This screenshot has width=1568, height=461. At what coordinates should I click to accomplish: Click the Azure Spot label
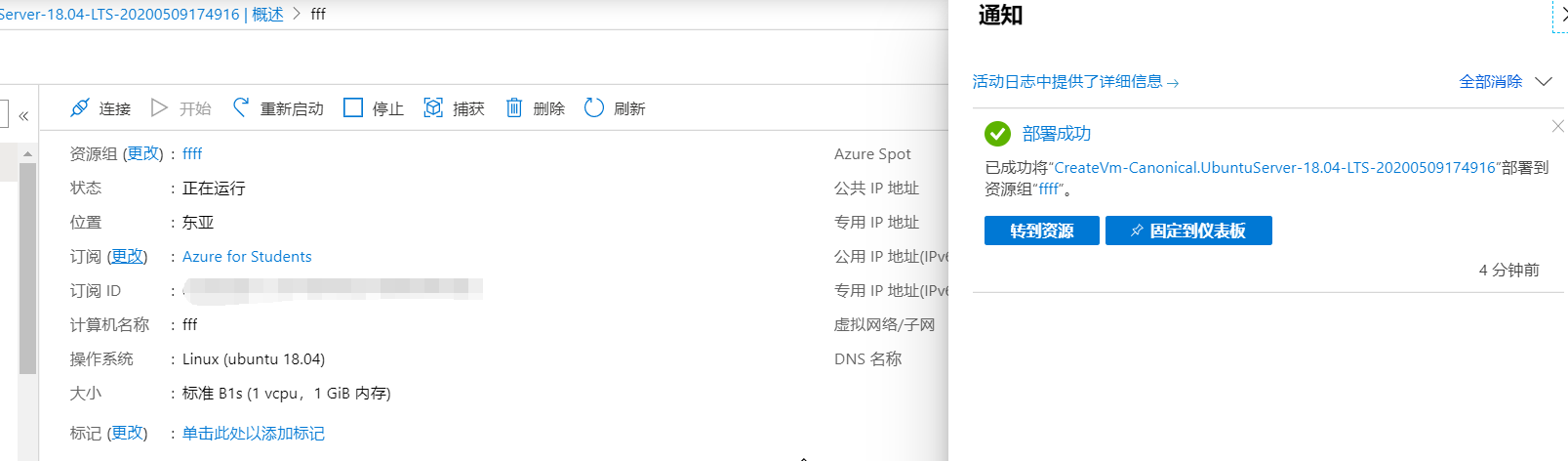tap(872, 153)
